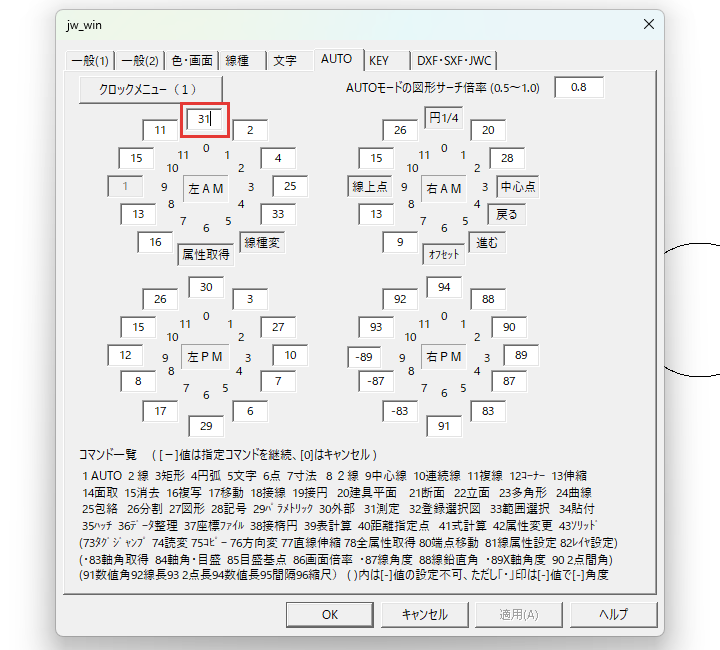Click the 左AM 11 o'clock input box showing 11
This screenshot has height=650, width=720.
[x=160, y=130]
